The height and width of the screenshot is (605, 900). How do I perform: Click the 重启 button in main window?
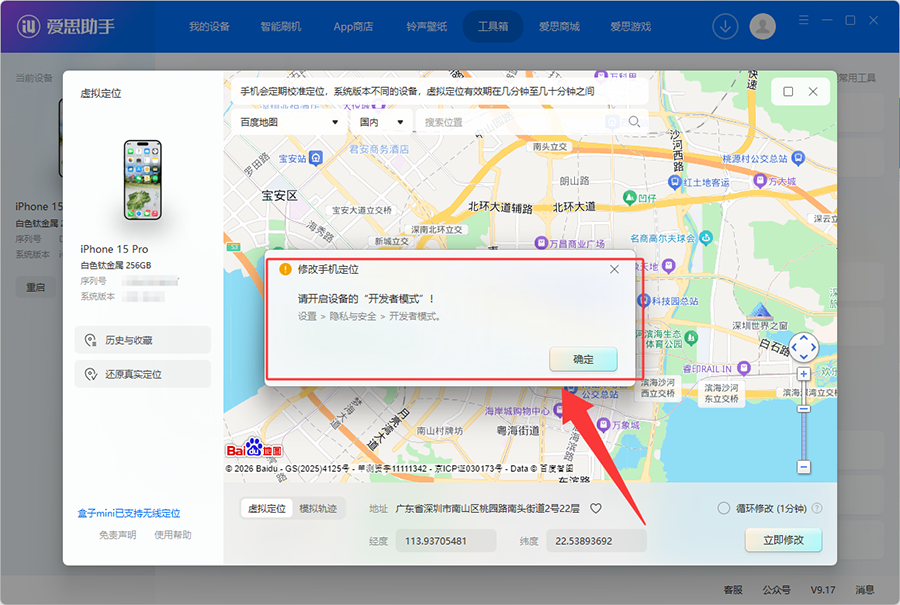[x=36, y=287]
